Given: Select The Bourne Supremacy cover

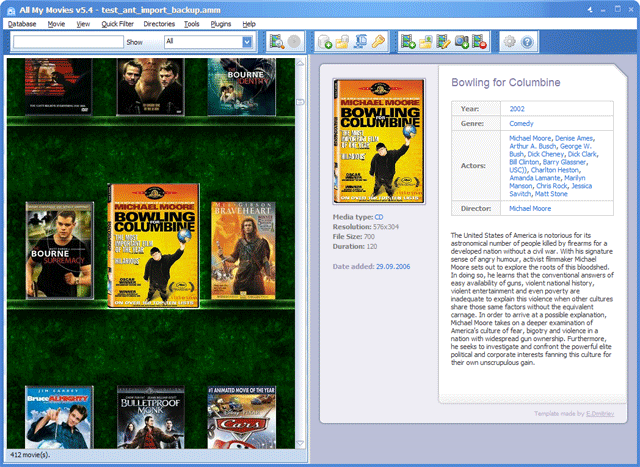Looking at the screenshot, I should coord(60,251).
